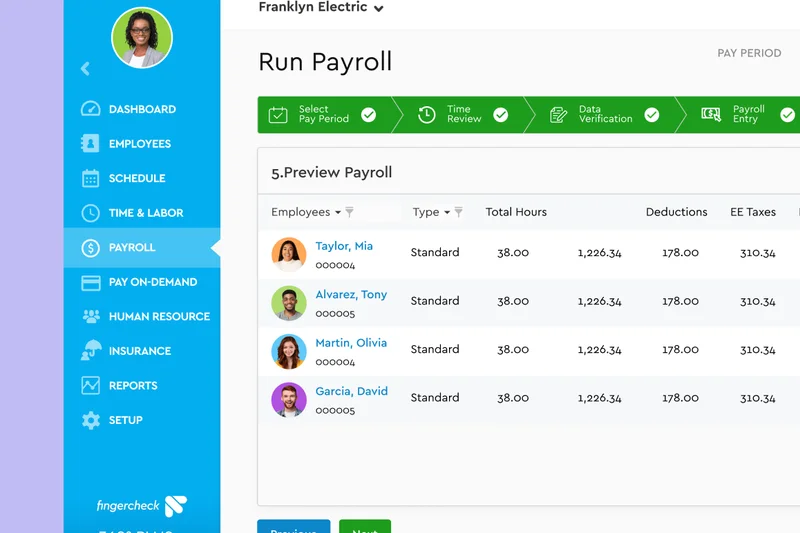Screen dimensions: 800x533
Task: Open the Employees column sort dropdown
Action: pyautogui.click(x=338, y=213)
